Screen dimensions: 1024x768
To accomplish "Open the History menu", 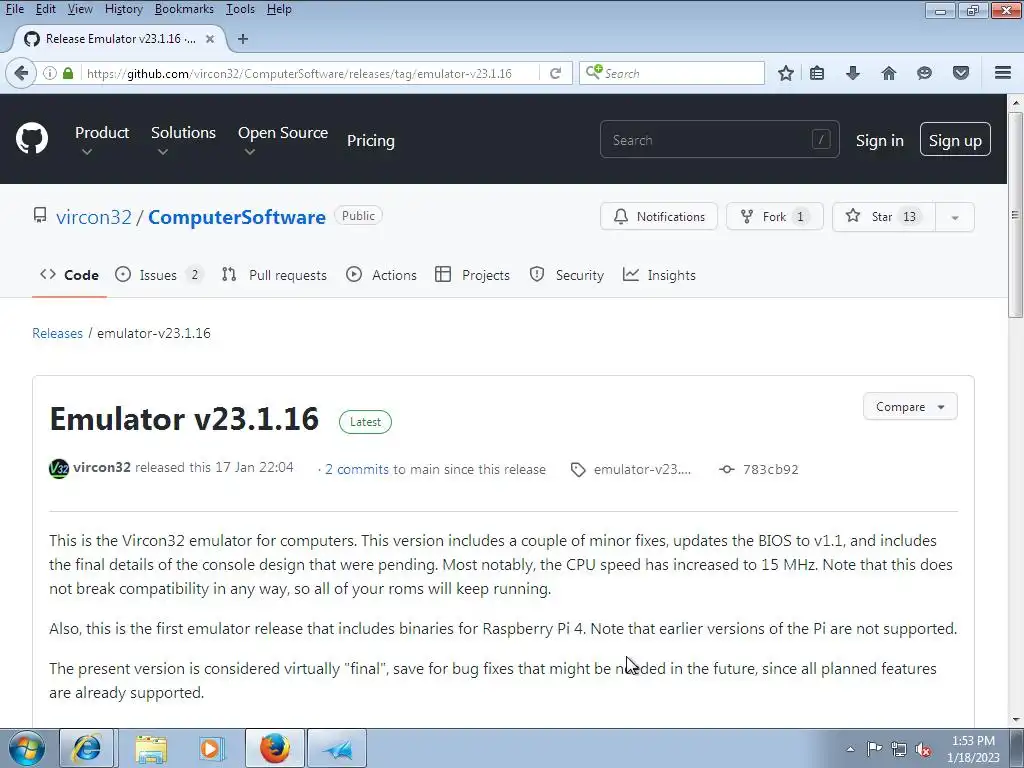I will click(123, 9).
